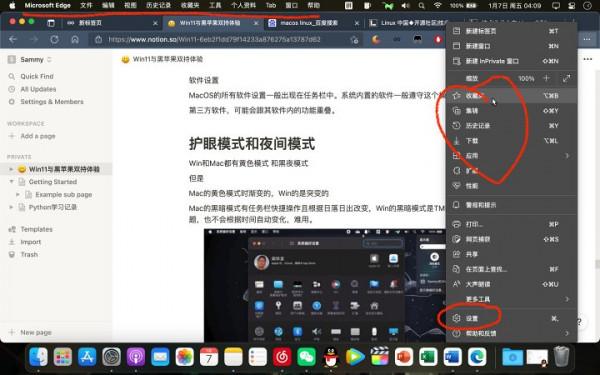Open Excel in the Dock

pos(428,357)
